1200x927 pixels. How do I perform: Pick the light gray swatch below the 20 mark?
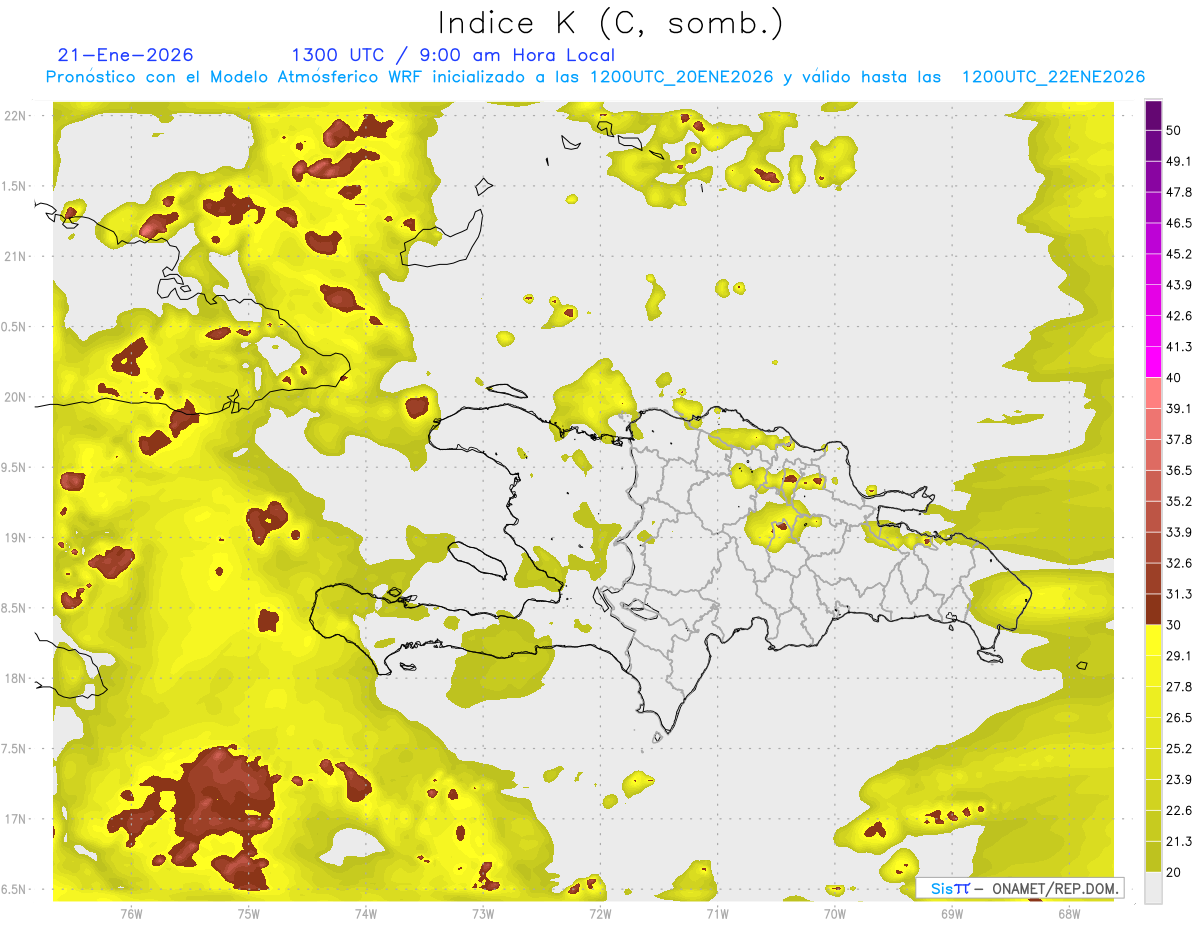click(1153, 888)
